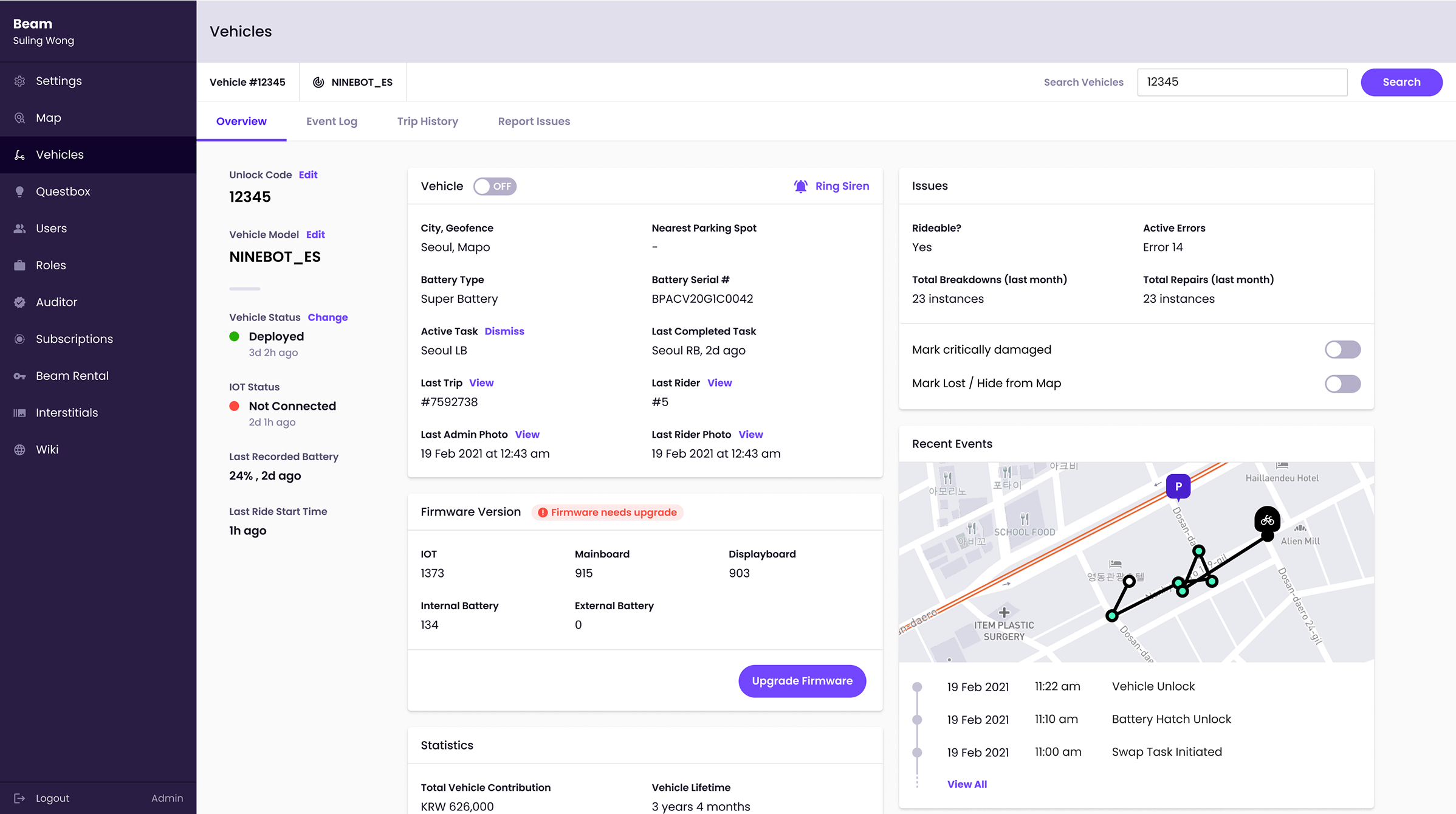
Task: Edit the Vehicle Model
Action: pyautogui.click(x=315, y=235)
